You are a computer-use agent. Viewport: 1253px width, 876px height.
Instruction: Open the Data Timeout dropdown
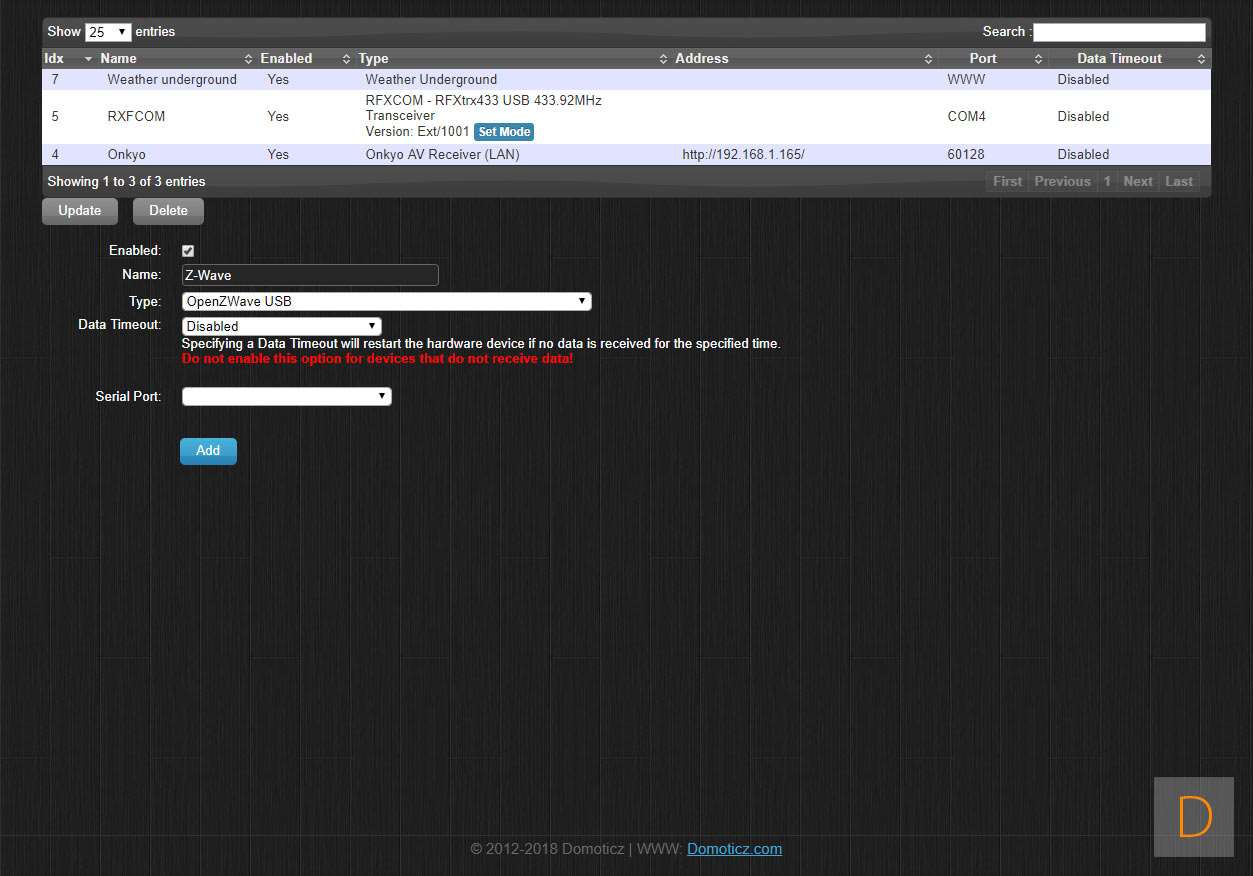tap(281, 326)
